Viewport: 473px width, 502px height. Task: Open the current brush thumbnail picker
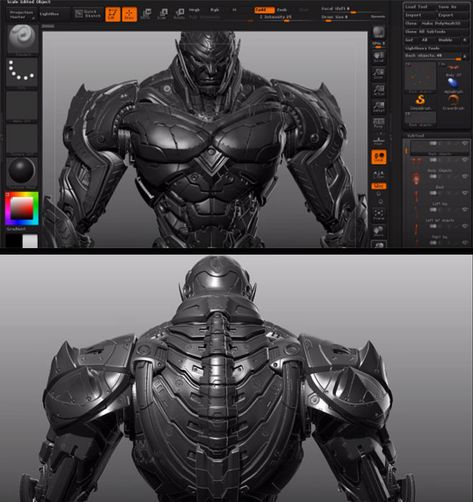pyautogui.click(x=22, y=39)
